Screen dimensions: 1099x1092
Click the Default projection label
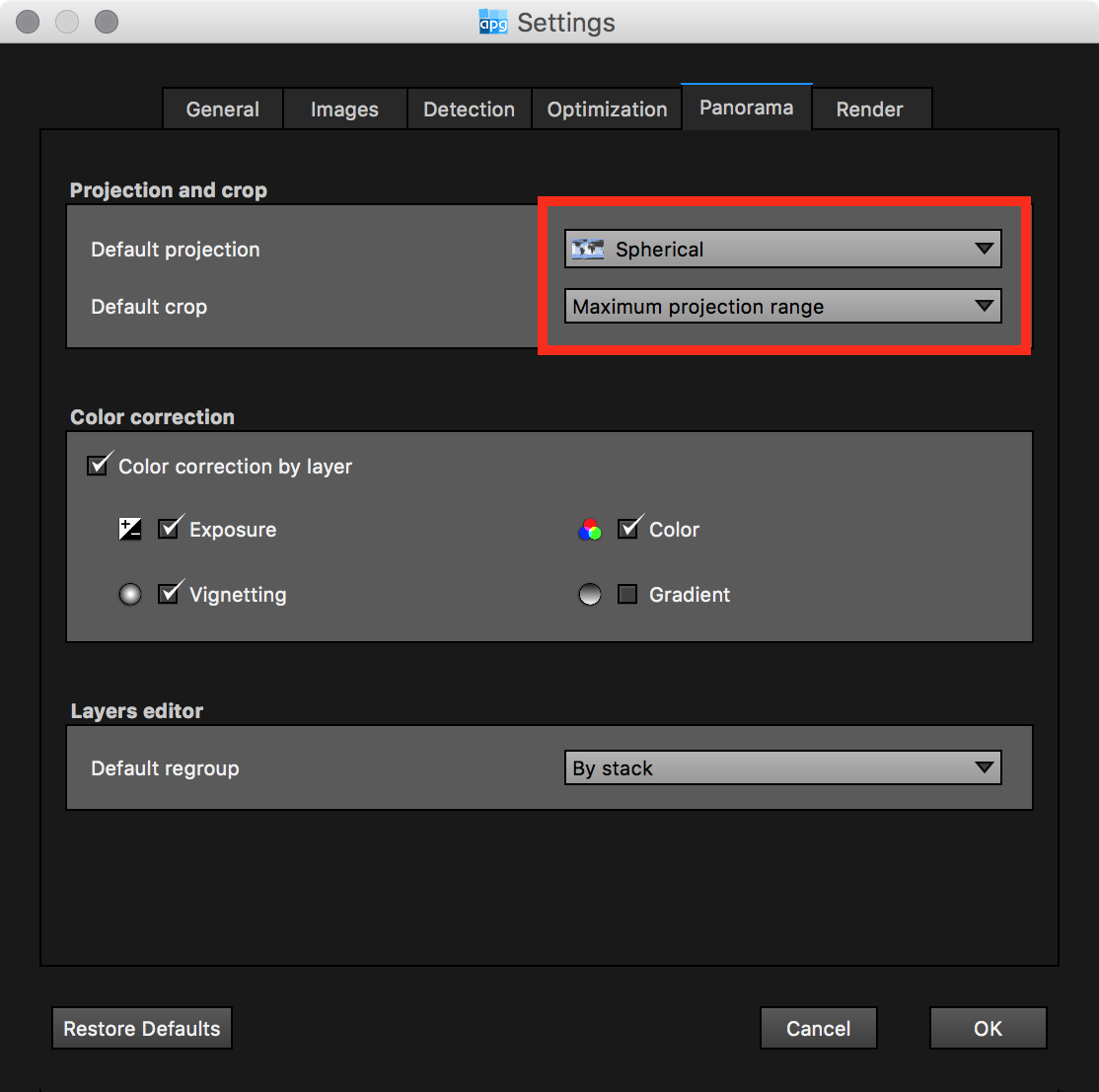pos(176,250)
